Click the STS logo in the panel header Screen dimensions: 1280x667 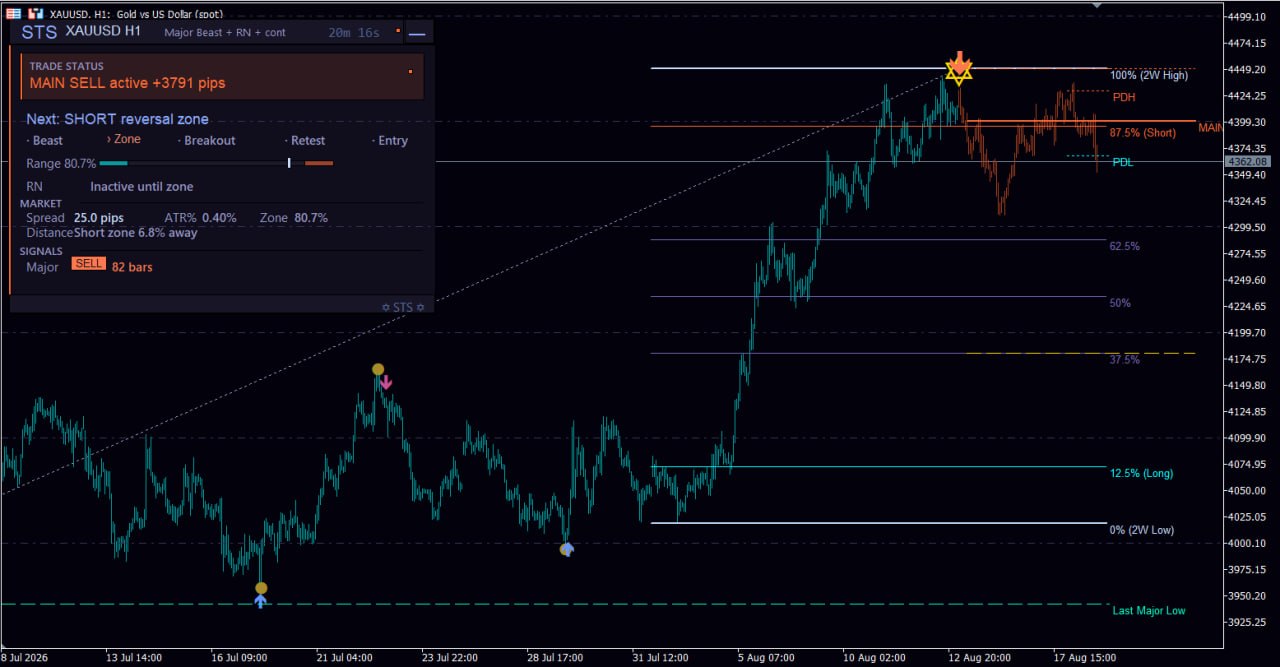[39, 32]
